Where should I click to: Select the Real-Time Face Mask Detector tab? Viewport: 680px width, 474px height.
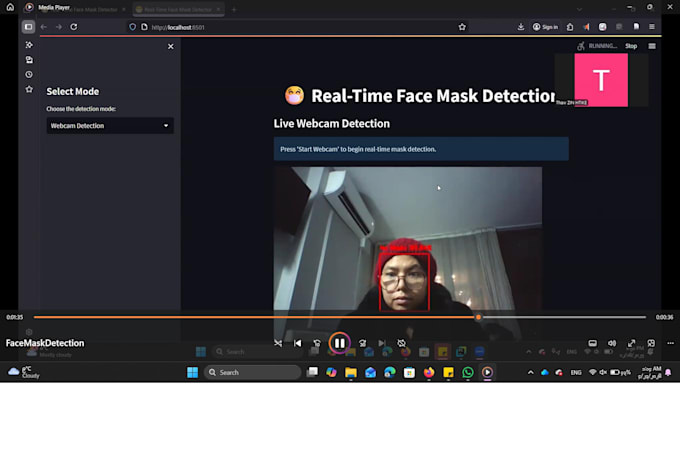[178, 9]
